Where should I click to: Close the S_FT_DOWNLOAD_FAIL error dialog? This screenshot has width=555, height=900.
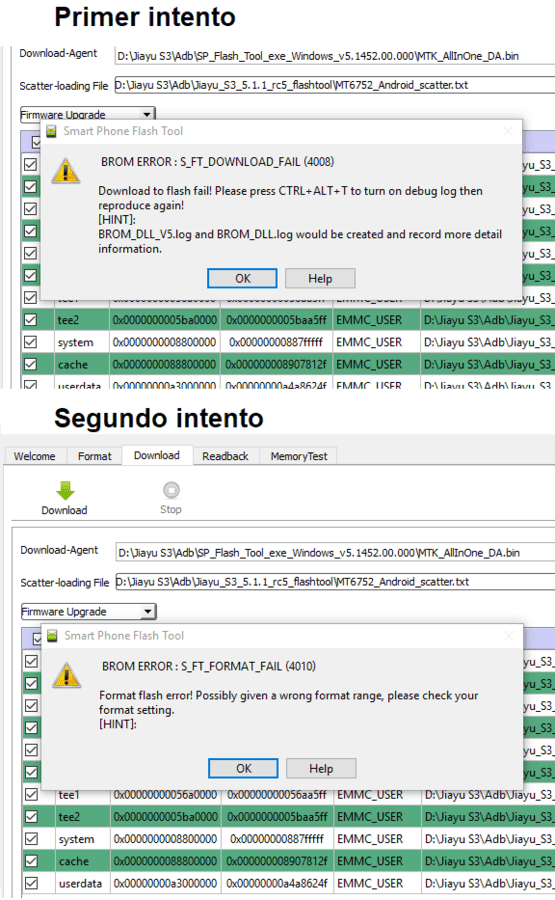[x=507, y=131]
